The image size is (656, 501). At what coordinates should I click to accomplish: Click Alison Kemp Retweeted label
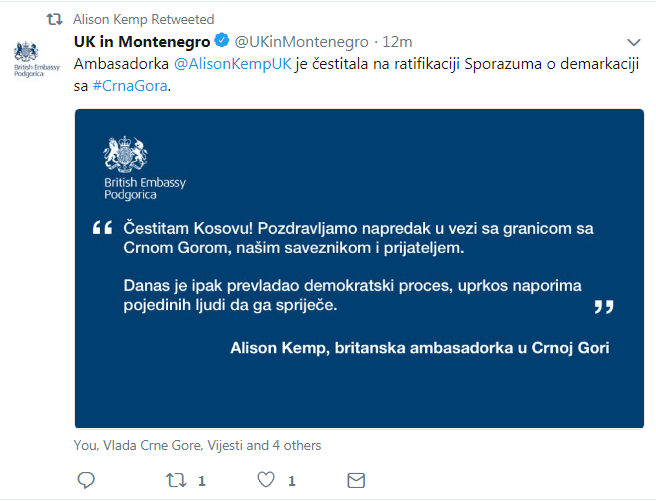click(144, 19)
